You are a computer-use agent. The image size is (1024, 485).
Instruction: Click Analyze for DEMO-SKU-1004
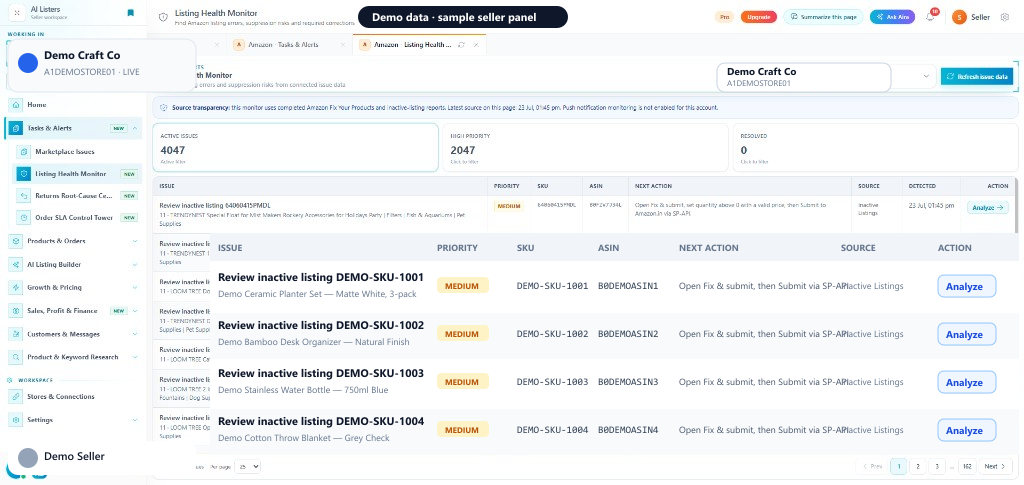(967, 430)
